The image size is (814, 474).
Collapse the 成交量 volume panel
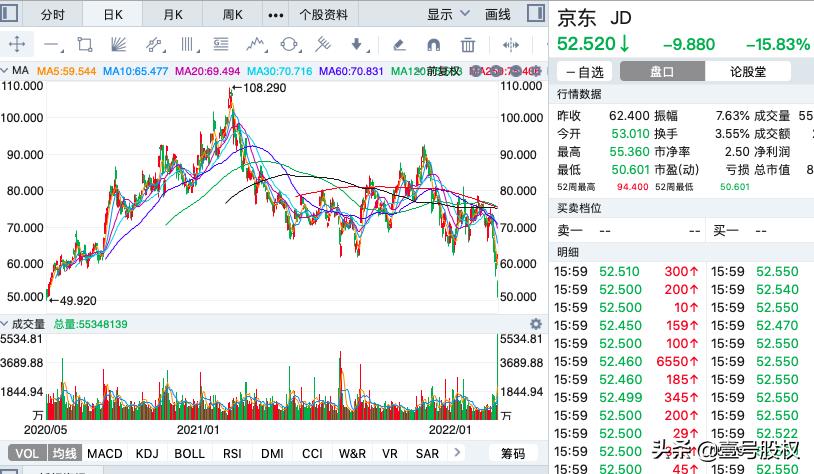point(5,324)
